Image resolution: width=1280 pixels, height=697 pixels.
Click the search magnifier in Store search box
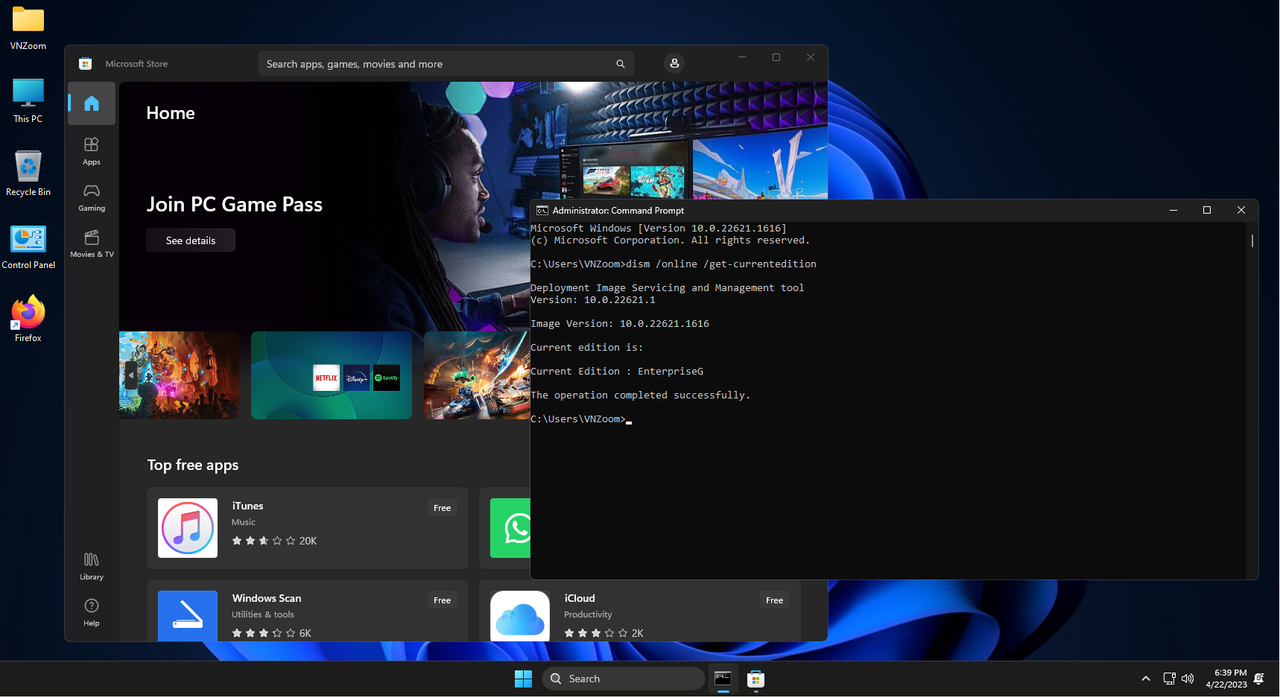620,64
